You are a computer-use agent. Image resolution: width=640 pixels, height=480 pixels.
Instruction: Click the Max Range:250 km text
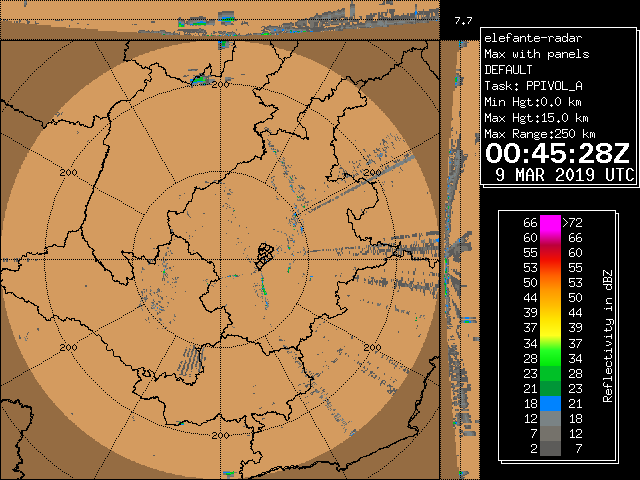point(540,134)
